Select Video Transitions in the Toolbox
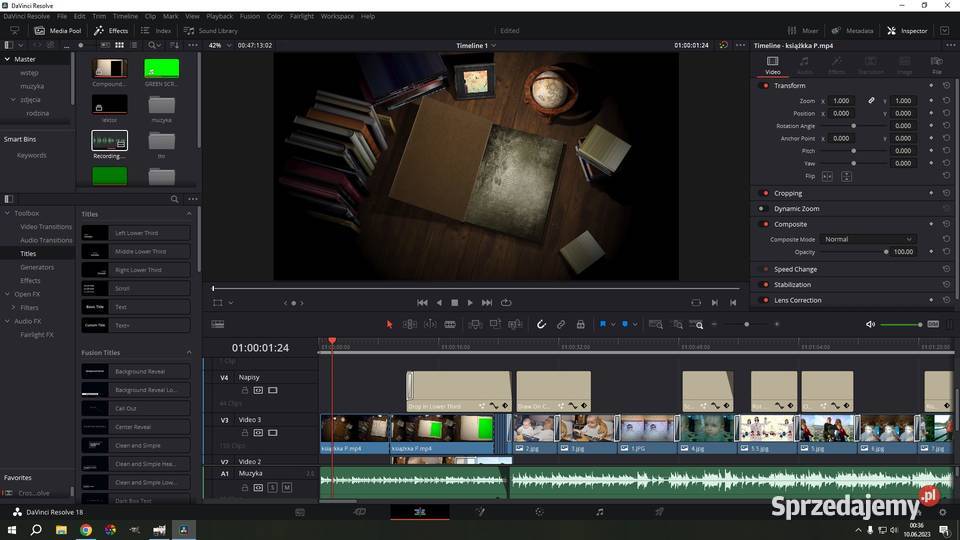The image size is (960, 540). 46,227
